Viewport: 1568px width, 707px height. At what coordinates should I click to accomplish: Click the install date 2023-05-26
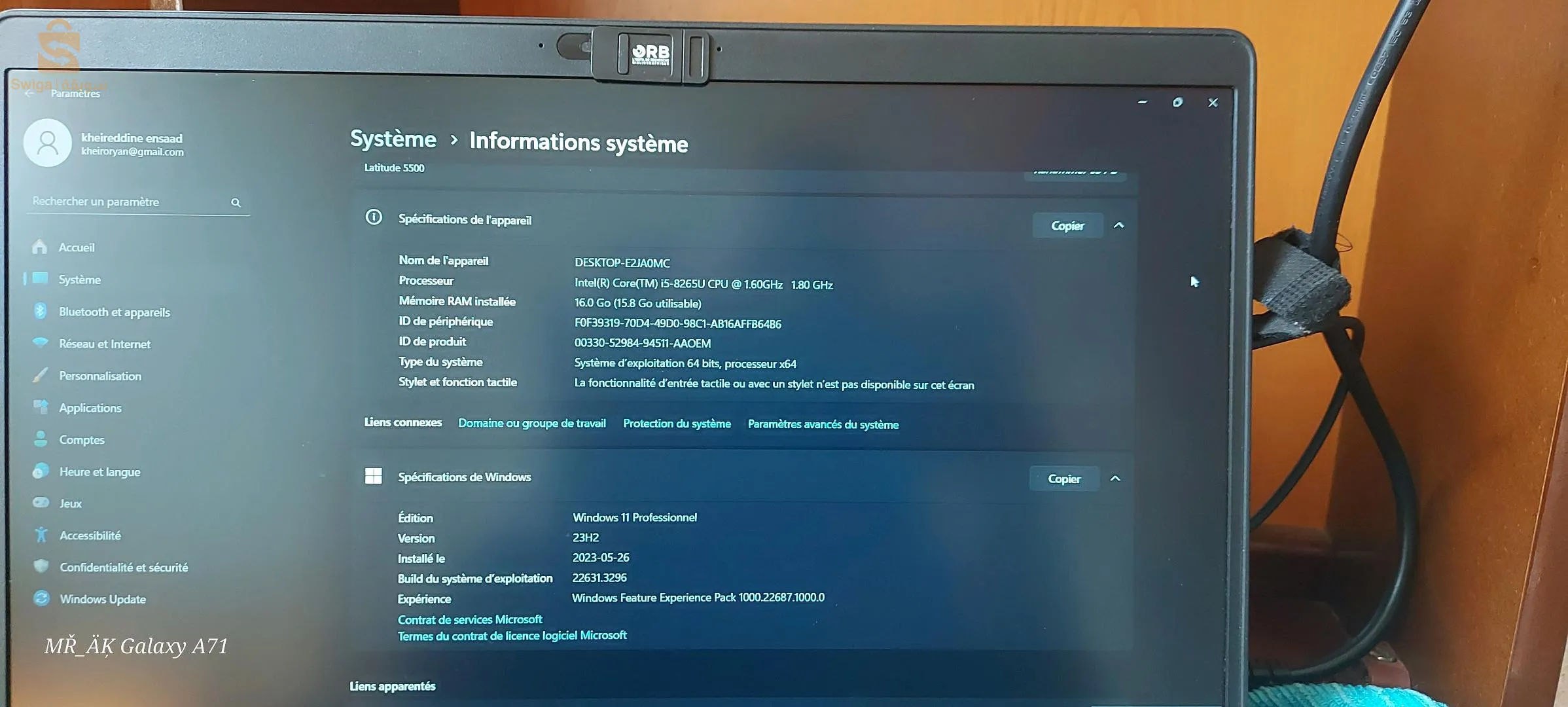tap(601, 557)
